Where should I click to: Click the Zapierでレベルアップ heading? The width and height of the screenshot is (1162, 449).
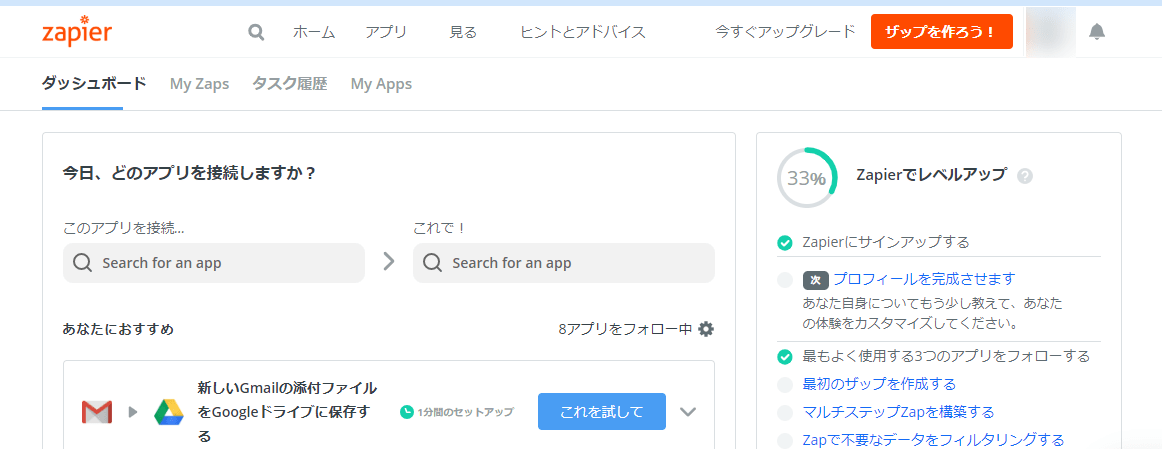coord(932,175)
